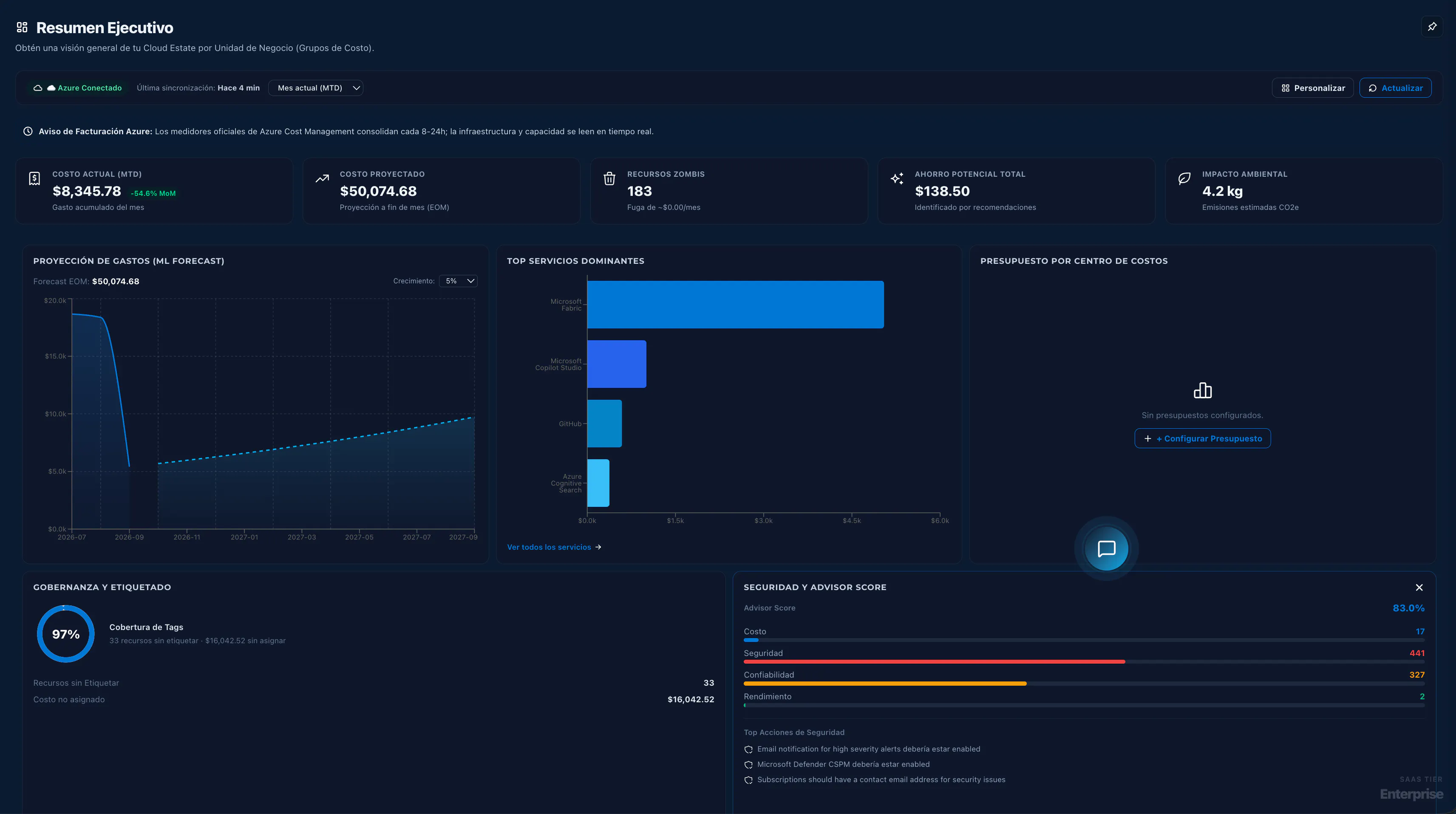1456x814 pixels.
Task: Click the 97% tag coverage donut chart
Action: (65, 634)
